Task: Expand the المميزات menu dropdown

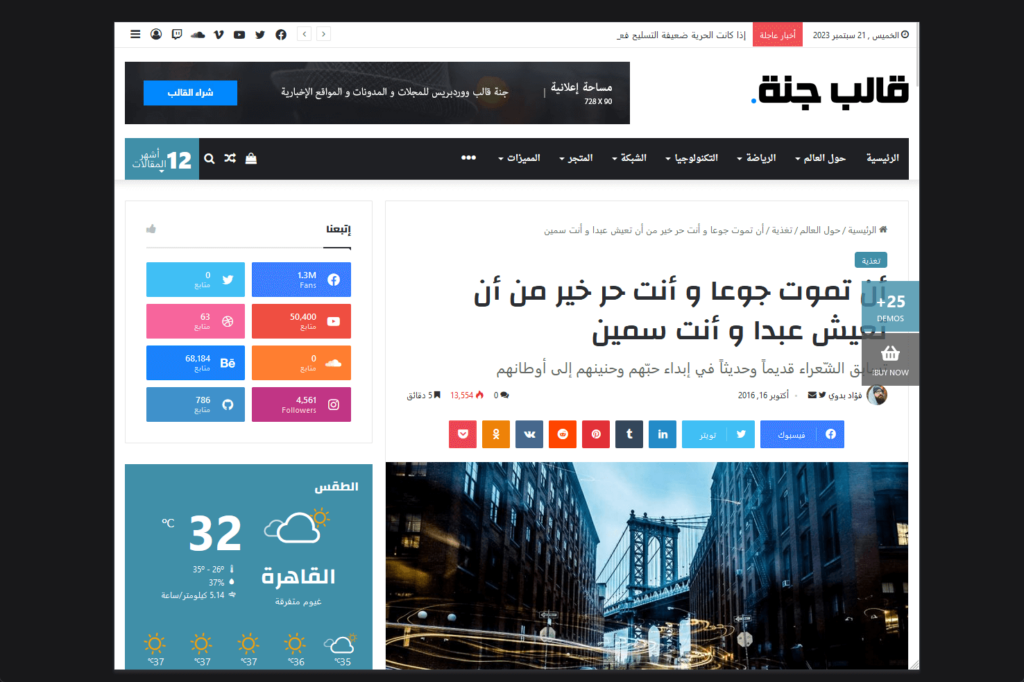Action: [519, 158]
